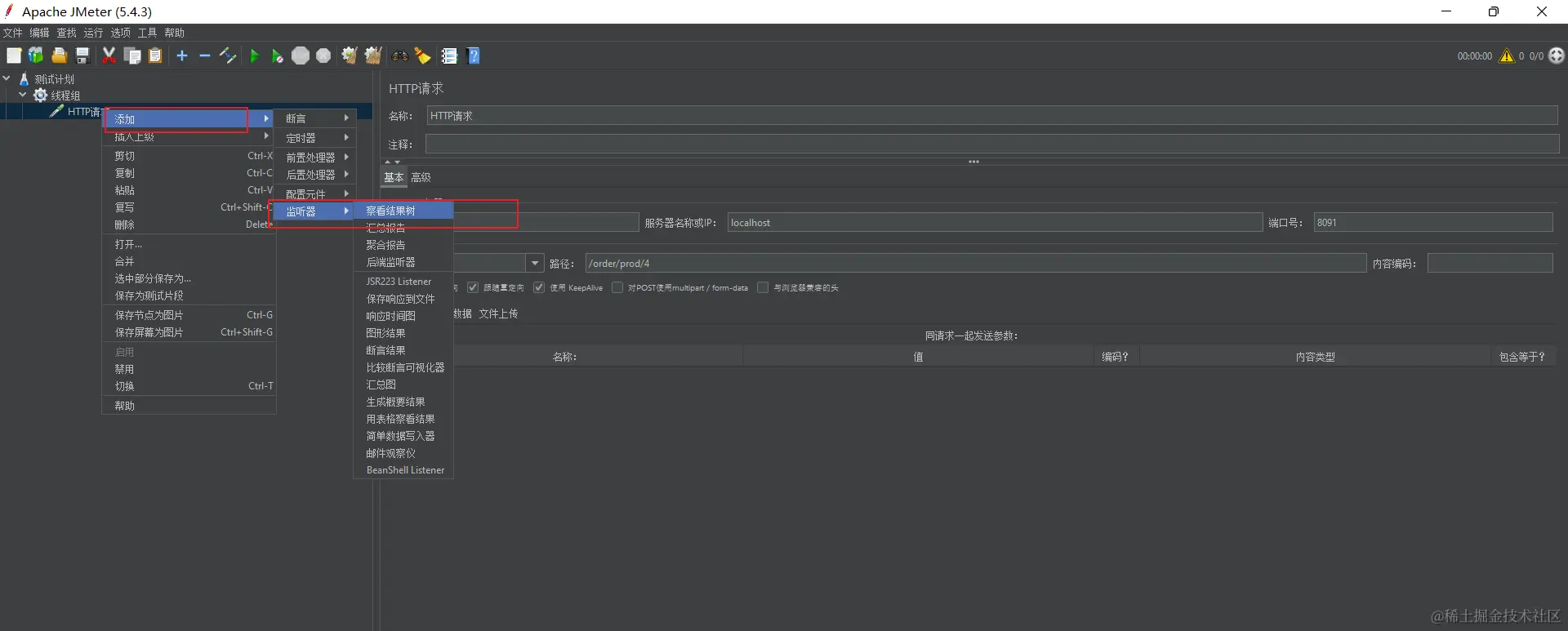Click the Copy icon in toolbar
1568x631 pixels.
(132, 56)
